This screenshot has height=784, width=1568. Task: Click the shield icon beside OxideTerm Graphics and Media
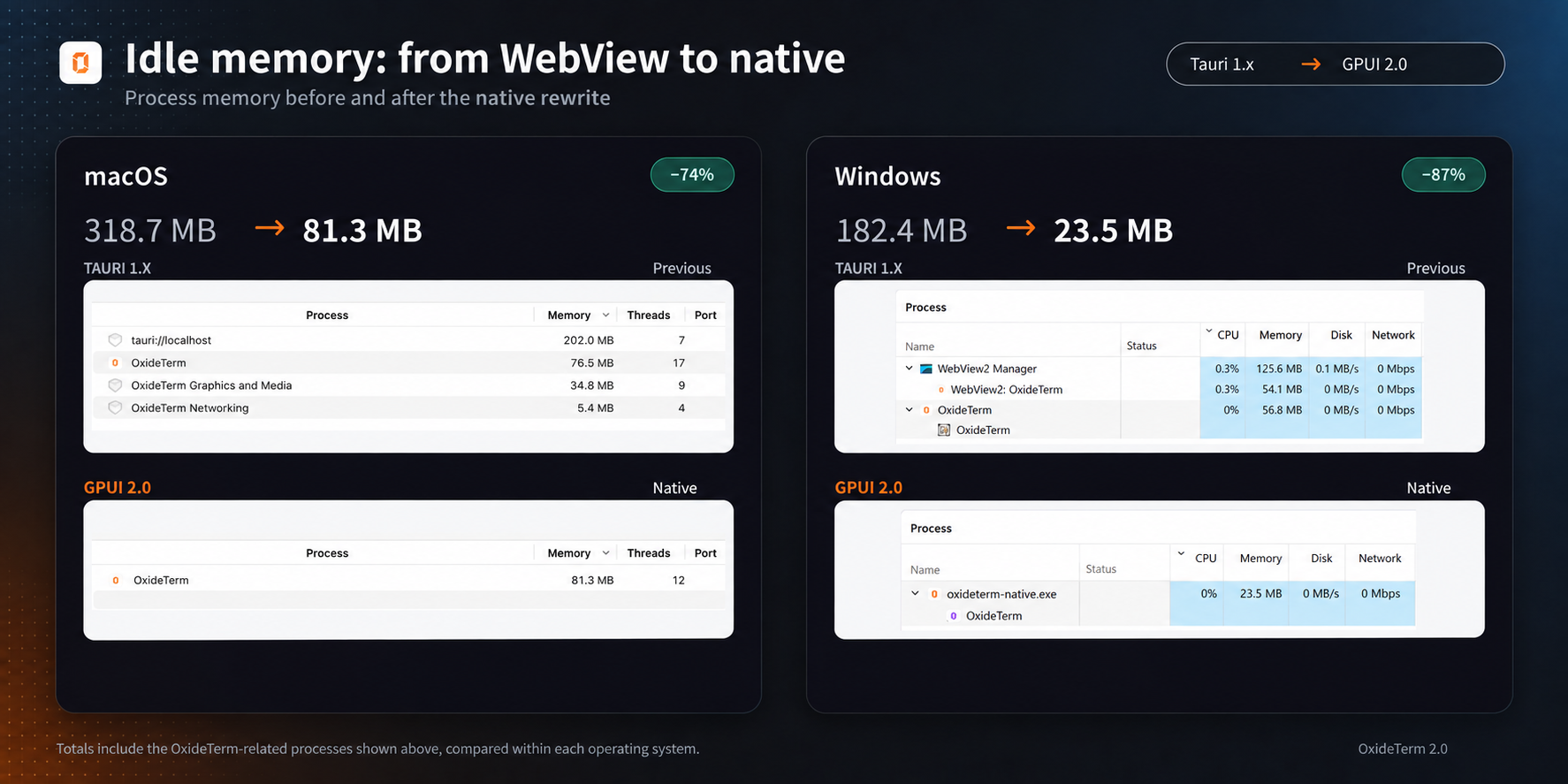[x=115, y=385]
